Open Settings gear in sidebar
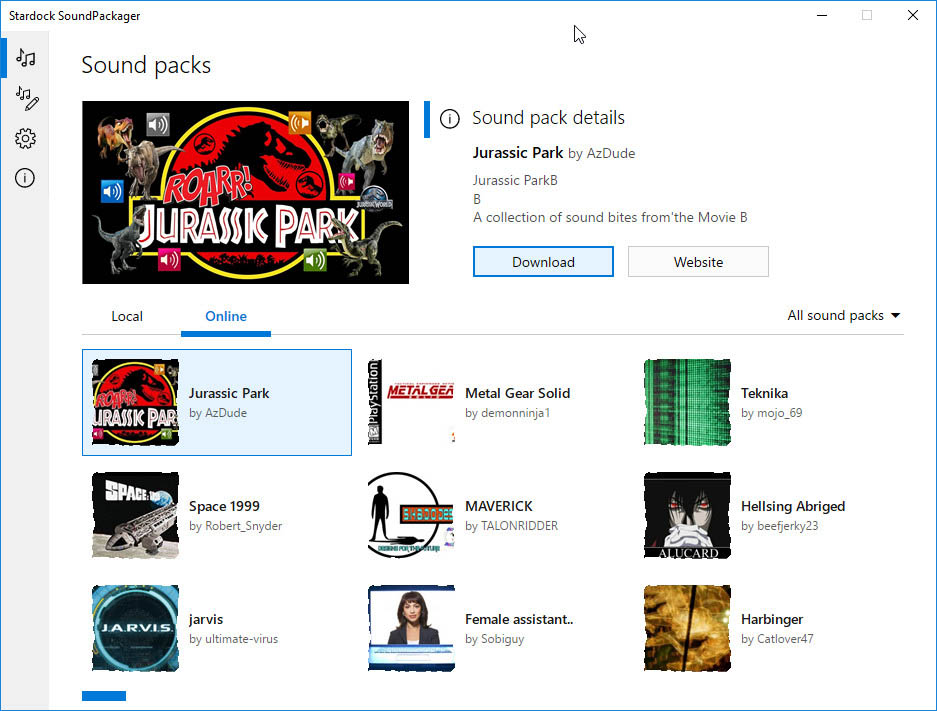This screenshot has width=937, height=711. (x=25, y=139)
